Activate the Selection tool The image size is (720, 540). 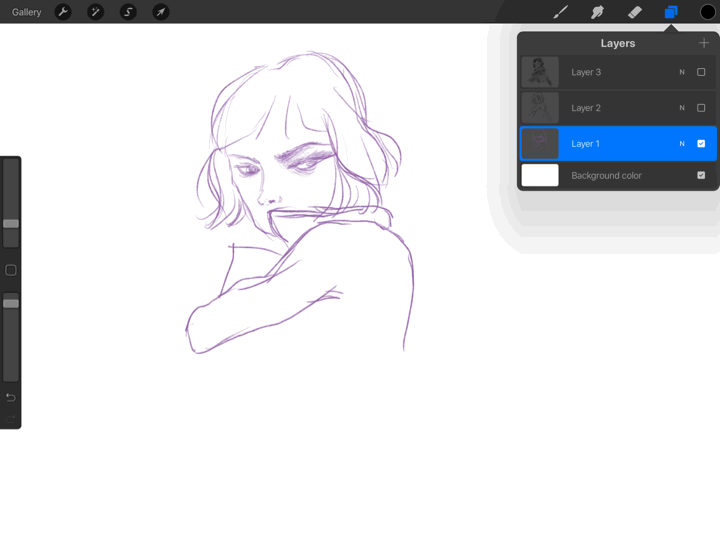click(128, 12)
